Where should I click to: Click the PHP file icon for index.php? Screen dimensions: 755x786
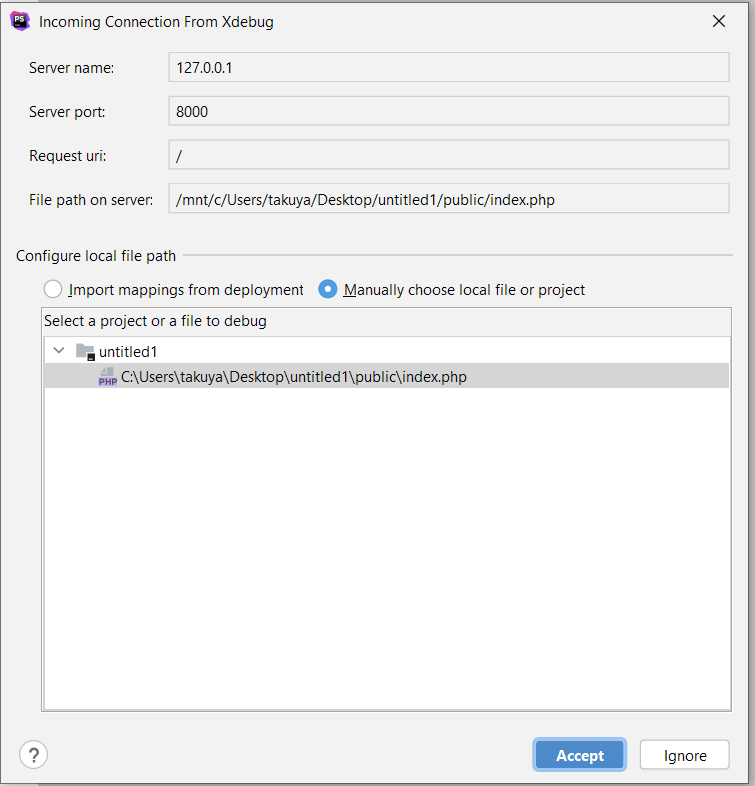point(107,376)
